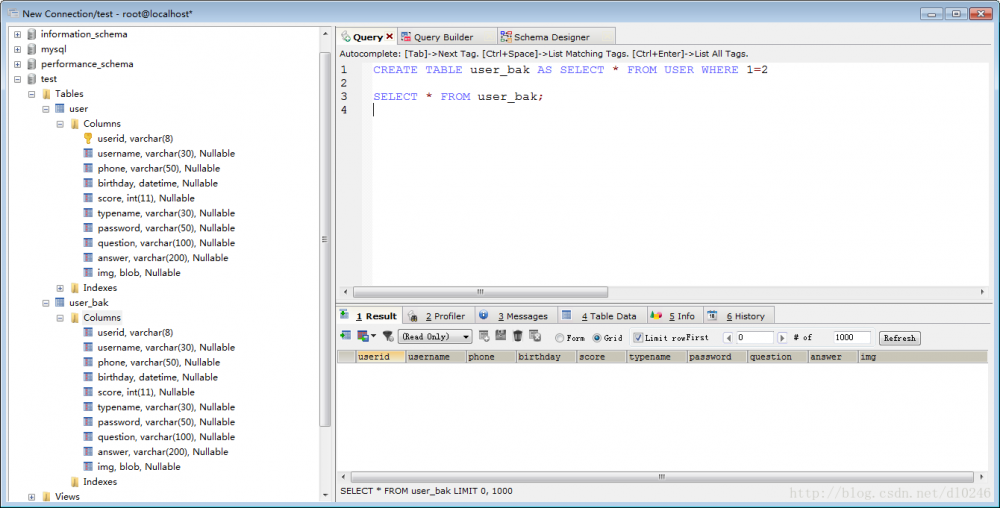Click the filter funnel icon in result toolbar
Screen dimensions: 1000x508
point(388,337)
